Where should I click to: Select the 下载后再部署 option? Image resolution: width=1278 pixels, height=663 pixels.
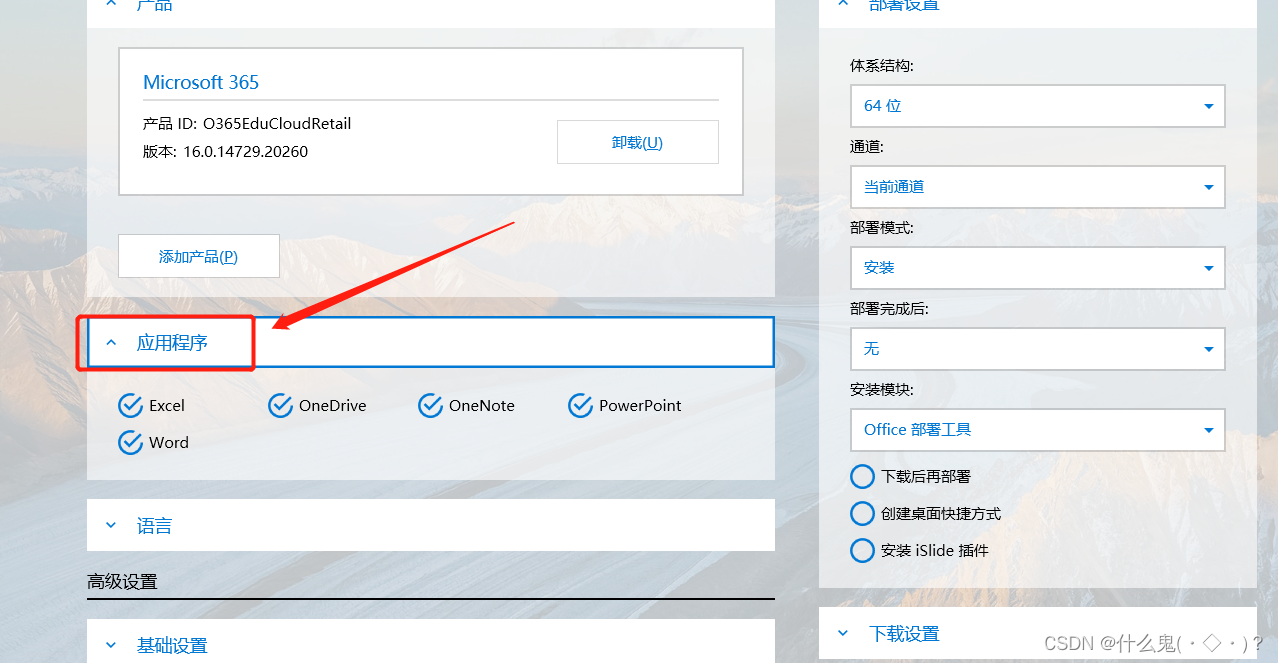click(862, 476)
